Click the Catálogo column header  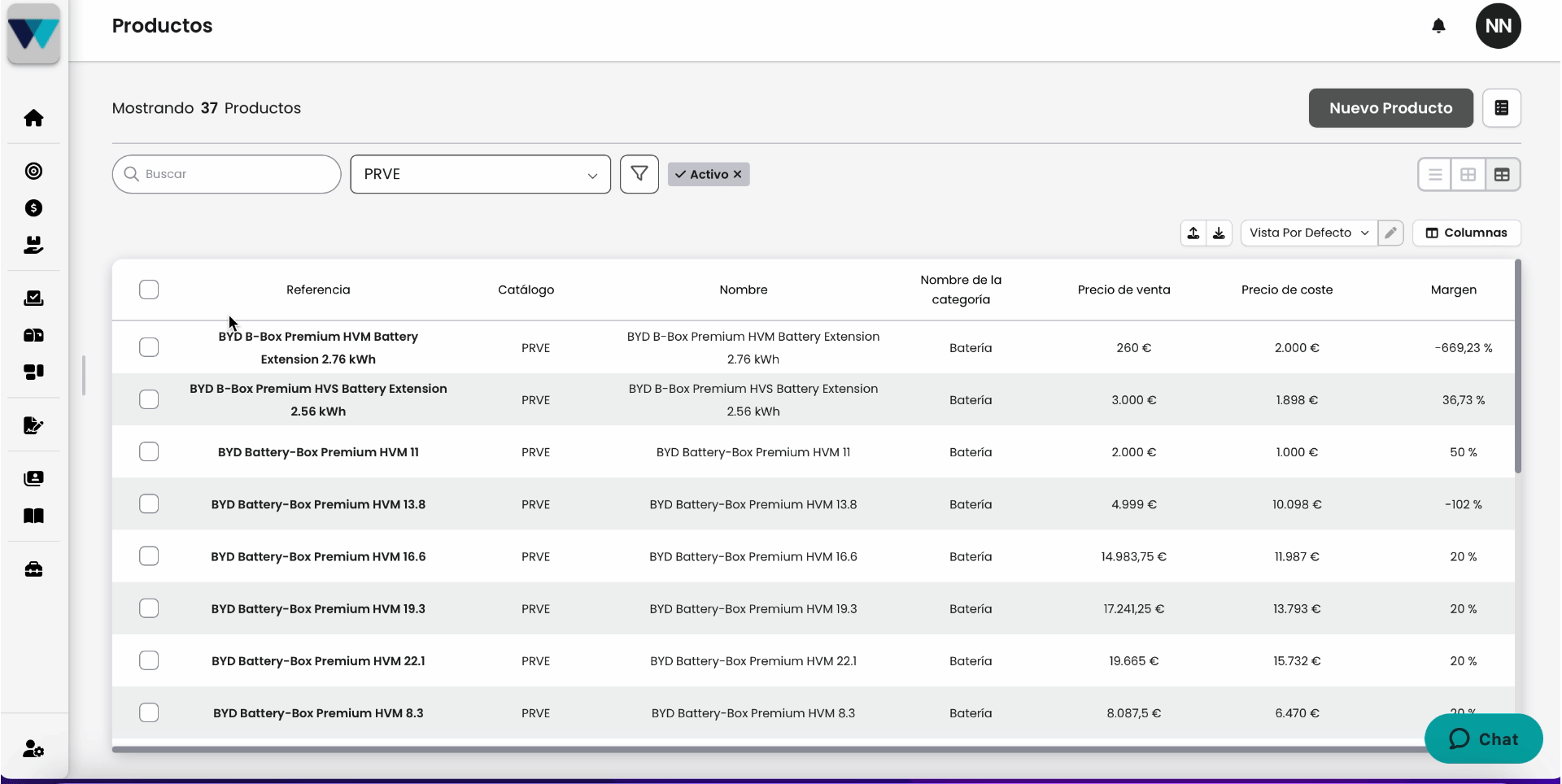(526, 290)
